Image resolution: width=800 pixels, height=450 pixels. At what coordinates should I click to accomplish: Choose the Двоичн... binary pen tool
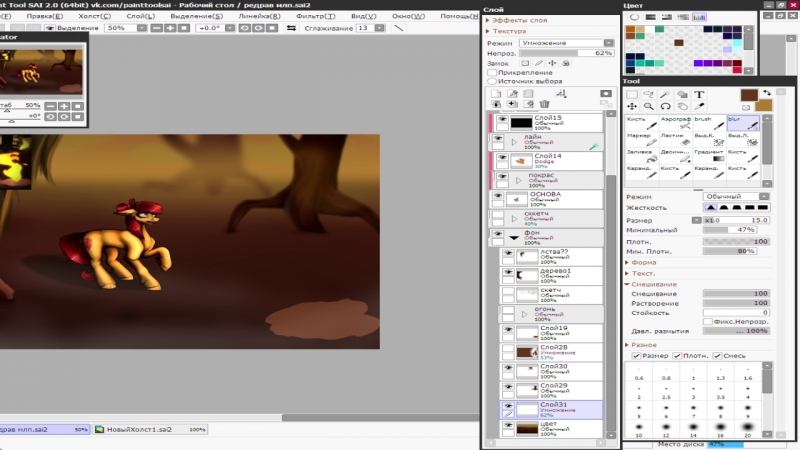pyautogui.click(x=676, y=156)
